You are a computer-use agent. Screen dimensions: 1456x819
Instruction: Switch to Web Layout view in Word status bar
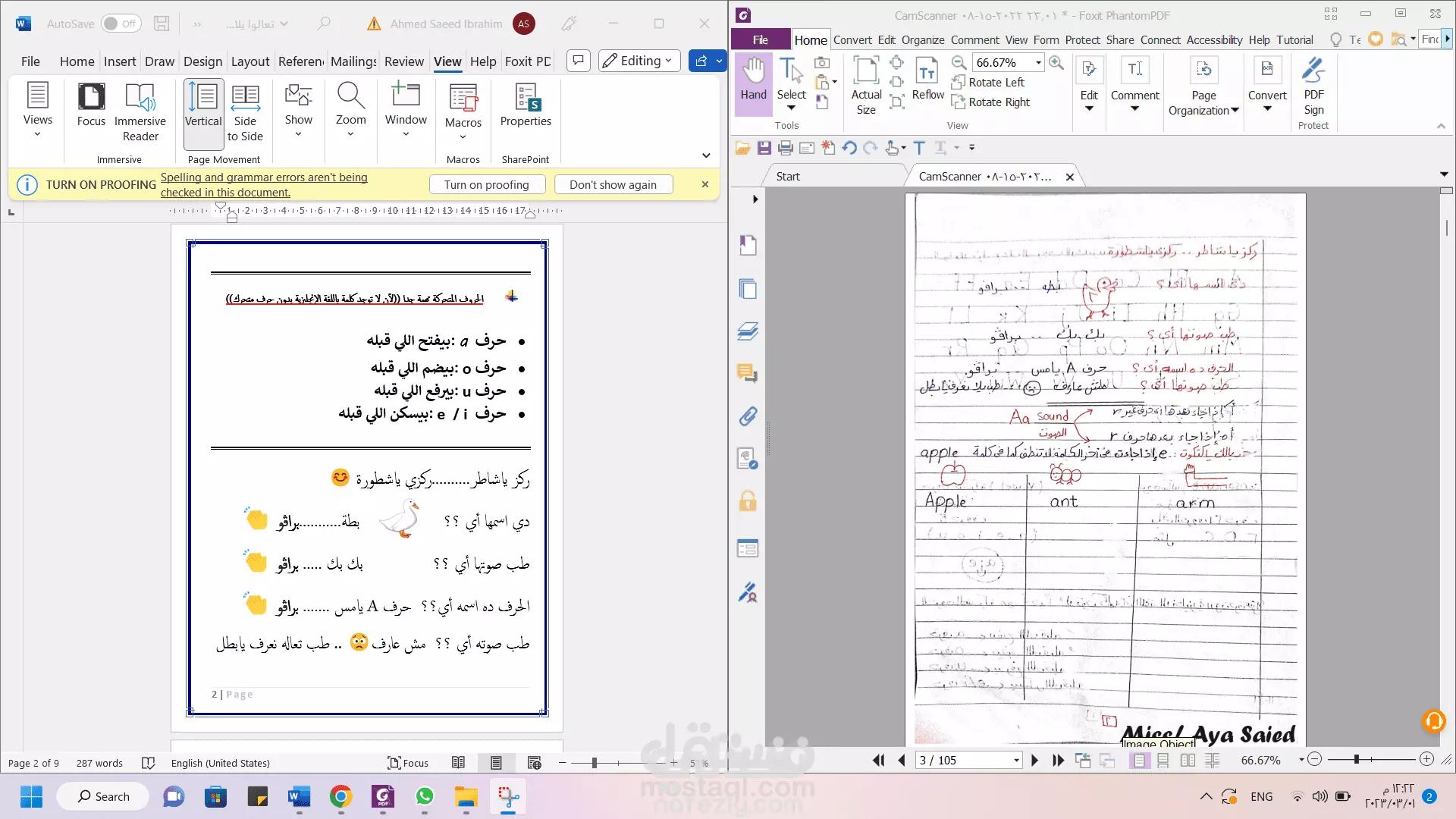[534, 763]
